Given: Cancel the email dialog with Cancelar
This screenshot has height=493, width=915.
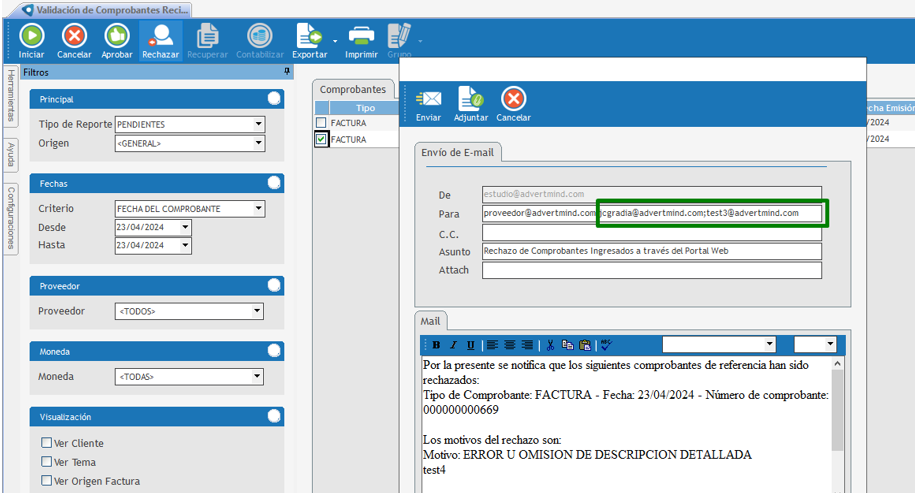Looking at the screenshot, I should tap(514, 99).
